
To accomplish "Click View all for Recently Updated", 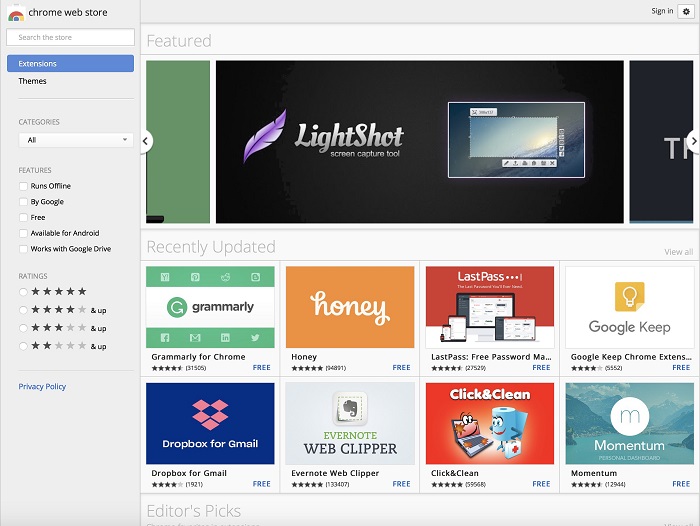I will coord(679,252).
